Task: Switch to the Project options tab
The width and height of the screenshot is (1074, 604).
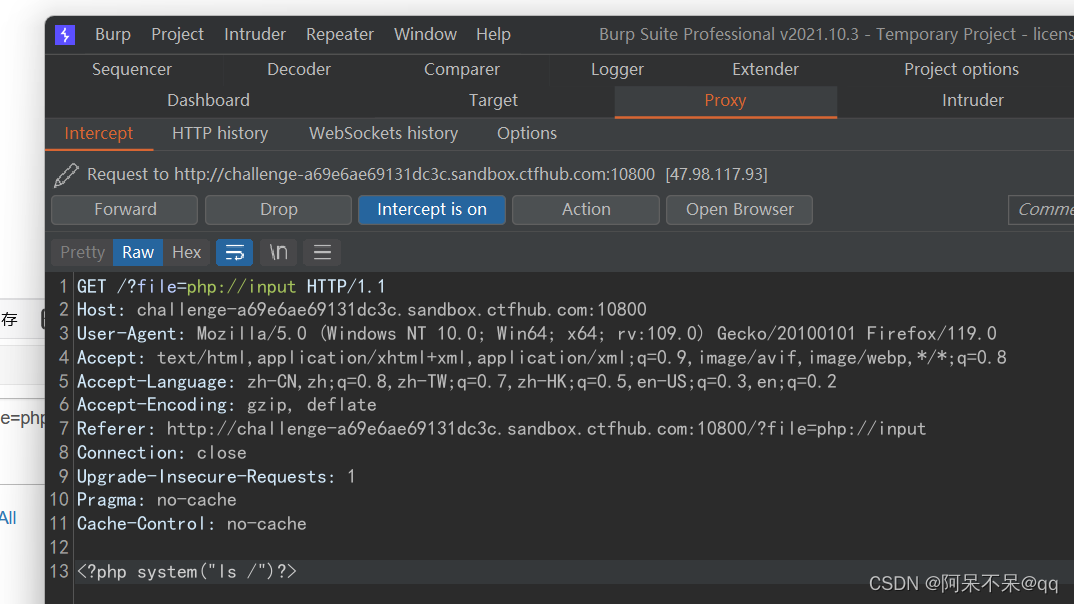Action: [961, 69]
